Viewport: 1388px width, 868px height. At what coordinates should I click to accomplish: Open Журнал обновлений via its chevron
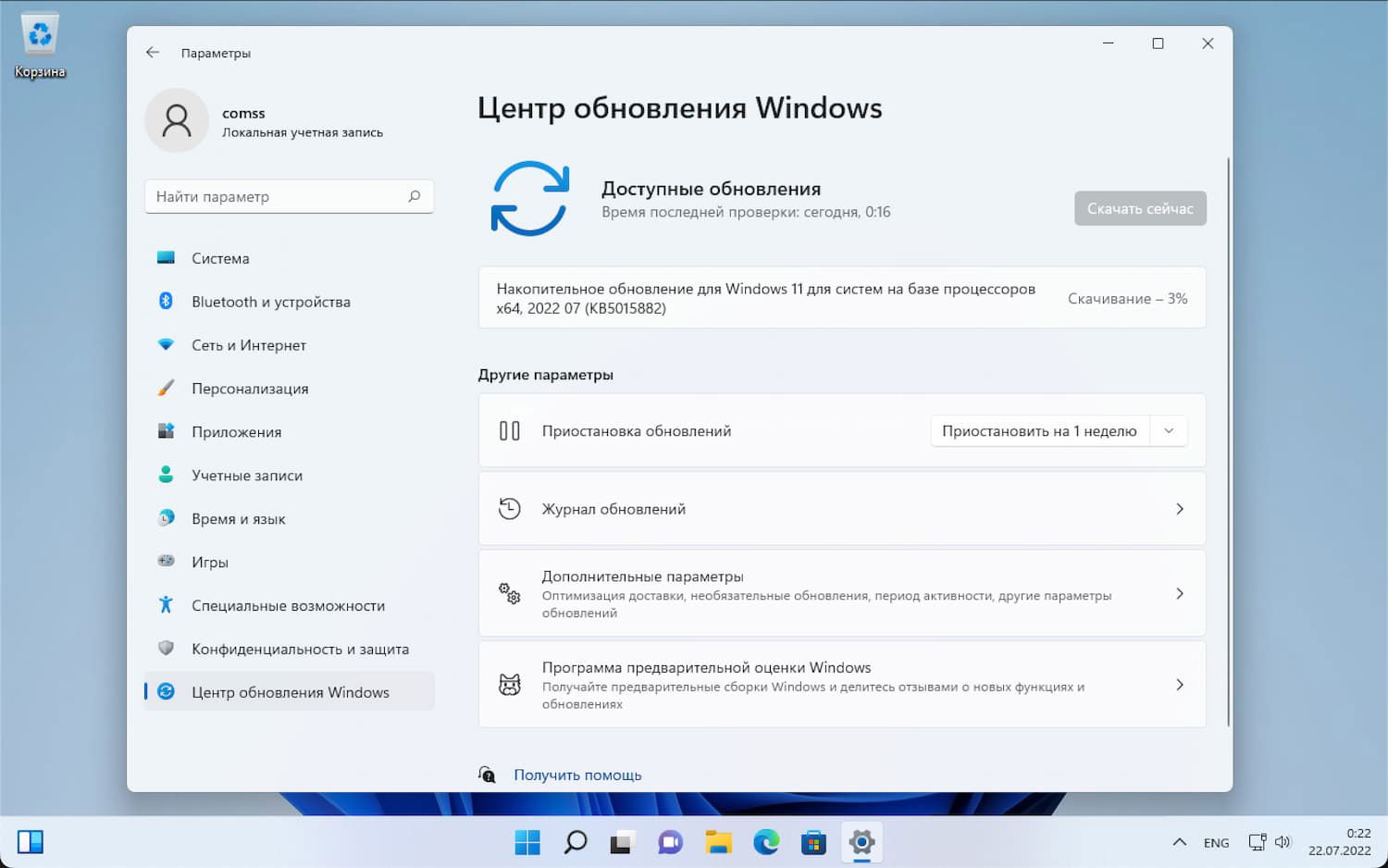point(1180,508)
